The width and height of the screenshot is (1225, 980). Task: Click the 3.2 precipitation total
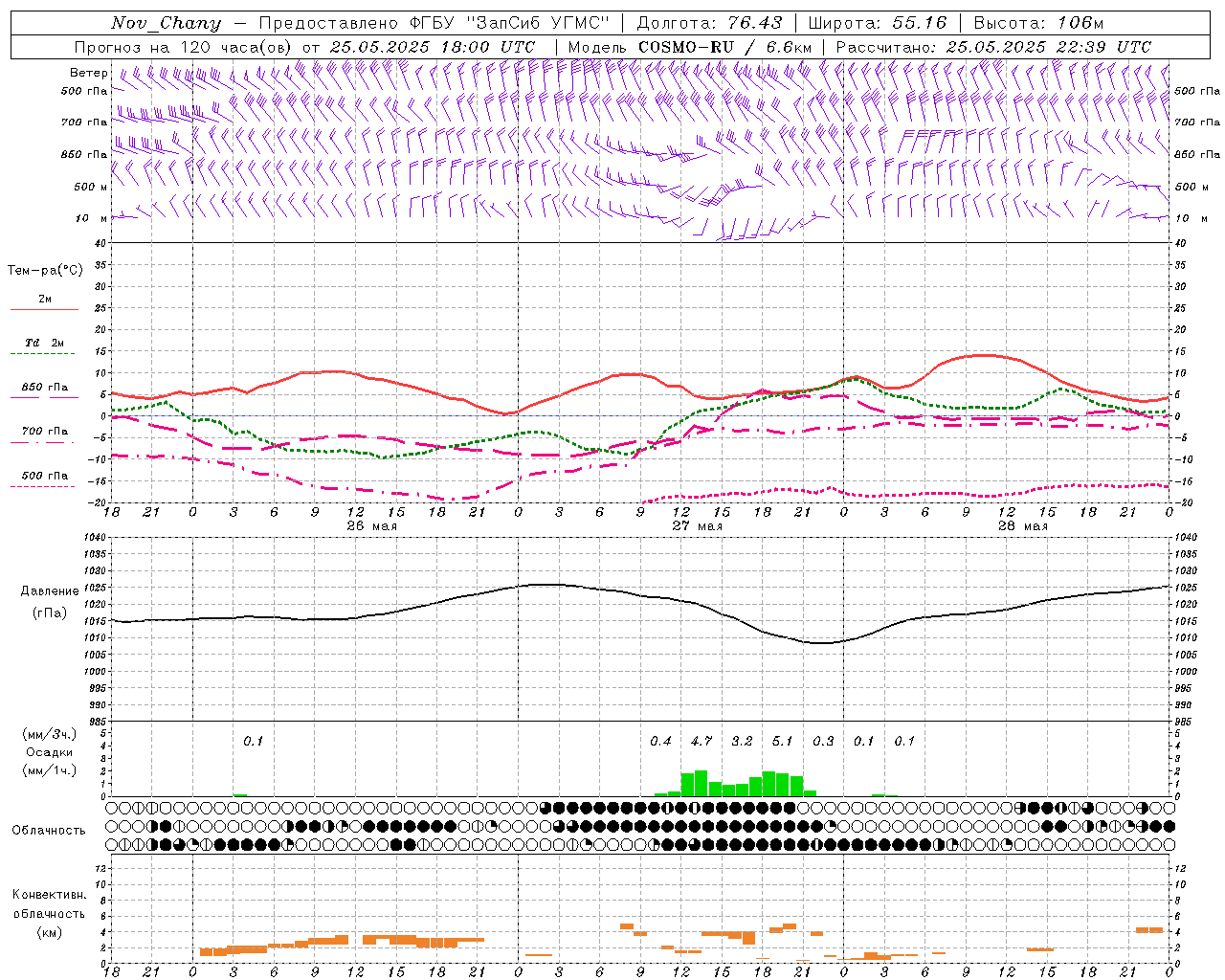coord(742,741)
